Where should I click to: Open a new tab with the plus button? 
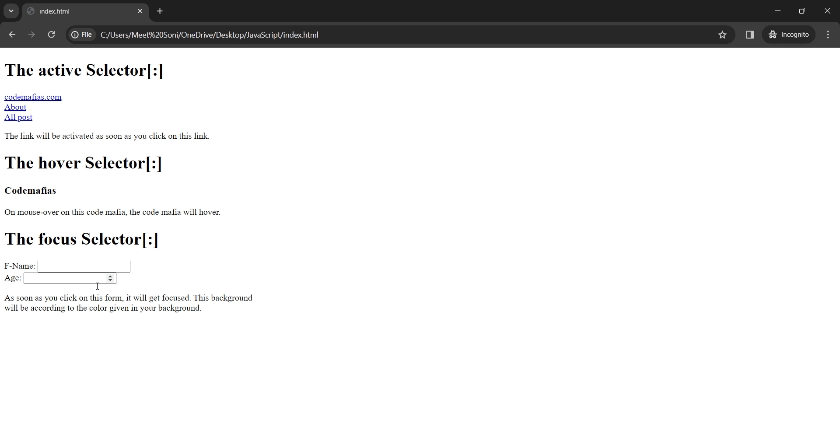pyautogui.click(x=160, y=11)
